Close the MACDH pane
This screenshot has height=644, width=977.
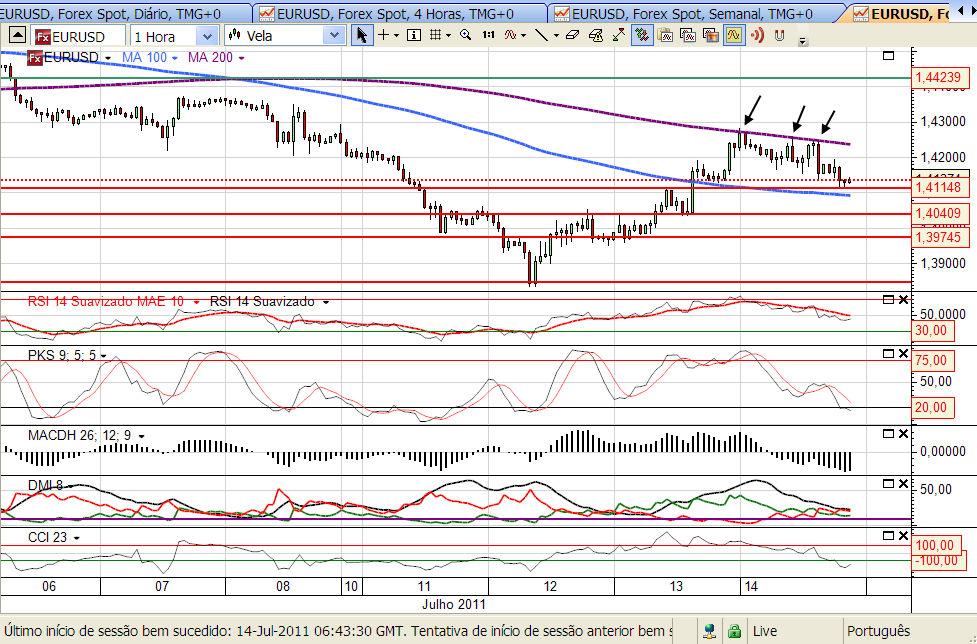(x=903, y=434)
